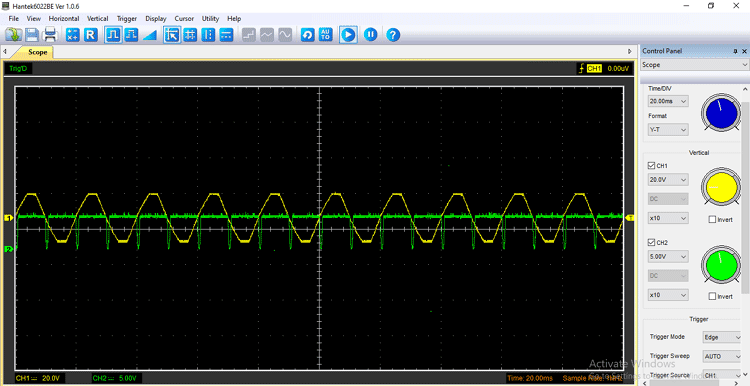Open the Cursor menu
The image size is (750, 386).
[184, 19]
